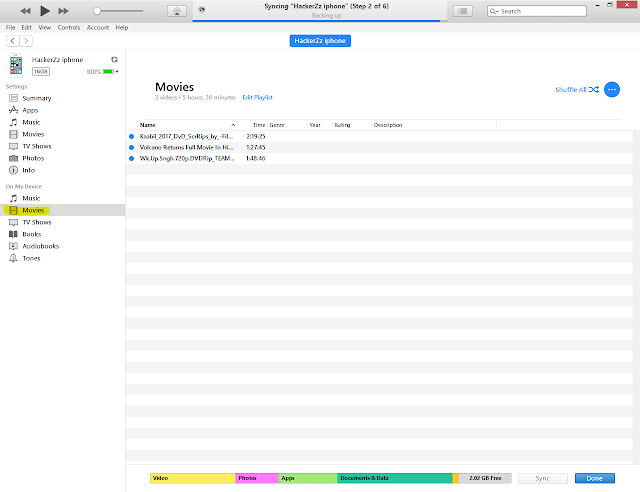Click the Search field
The width and height of the screenshot is (640, 492).
(x=537, y=11)
